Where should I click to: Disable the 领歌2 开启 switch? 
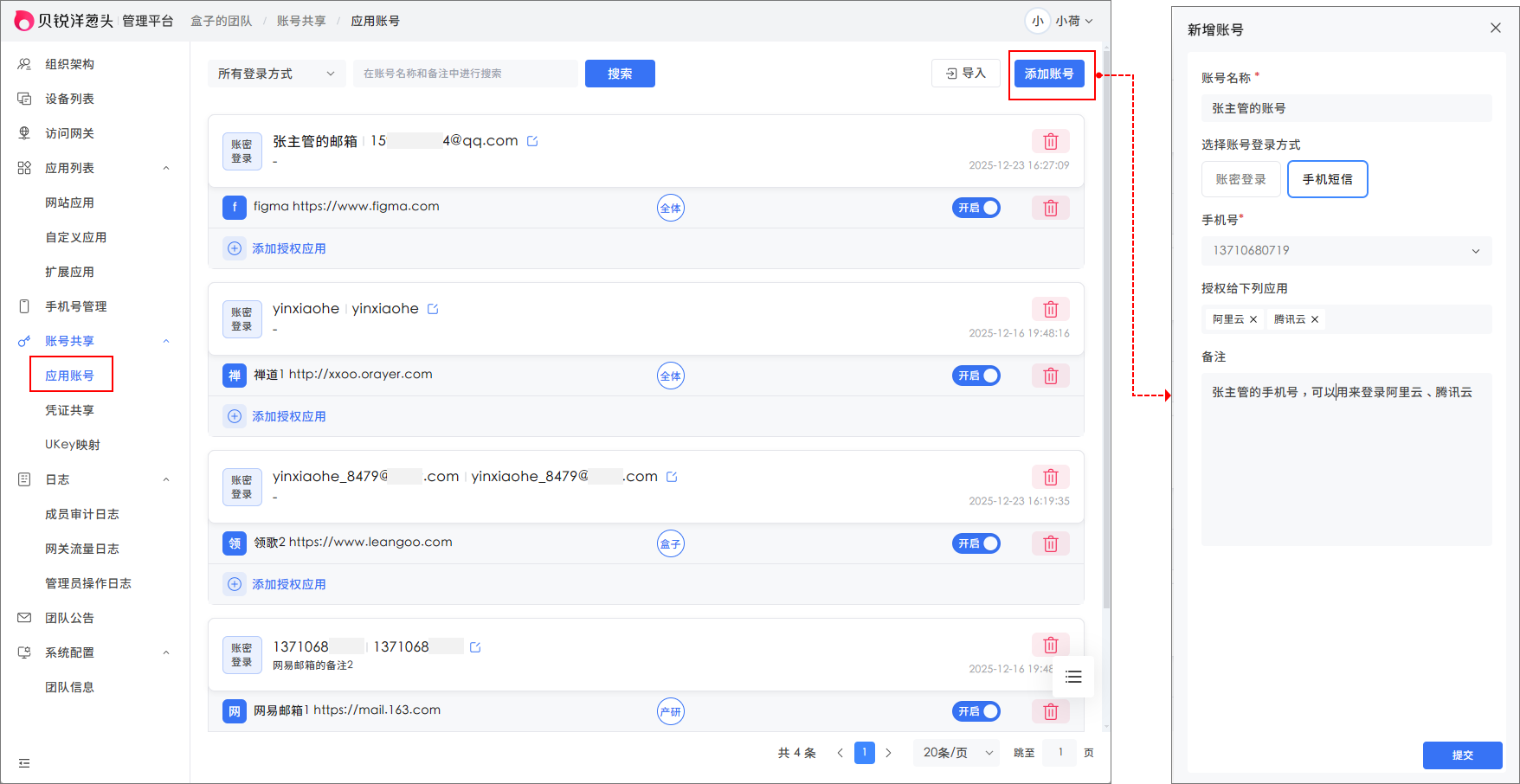(x=976, y=543)
